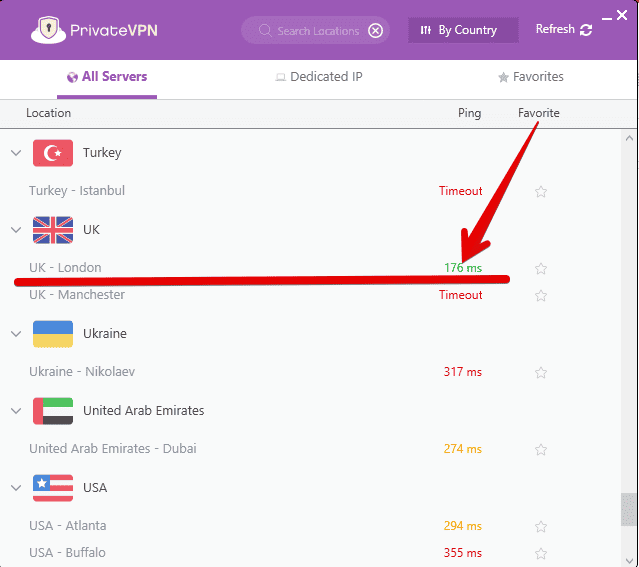Click the UK flag icon

[x=53, y=230]
